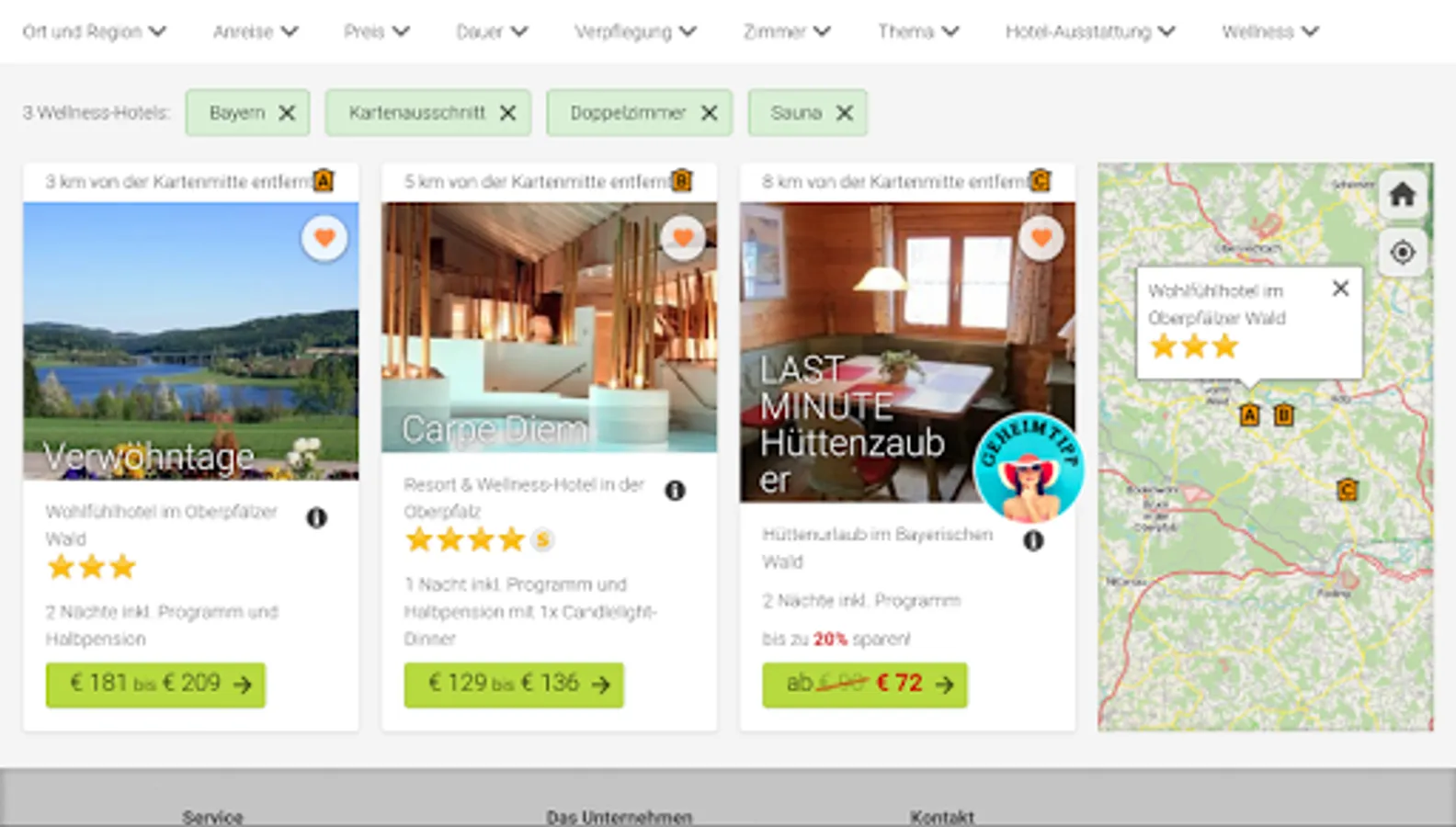Select map marker A
Image resolution: width=1456 pixels, height=827 pixels.
coord(1249,415)
